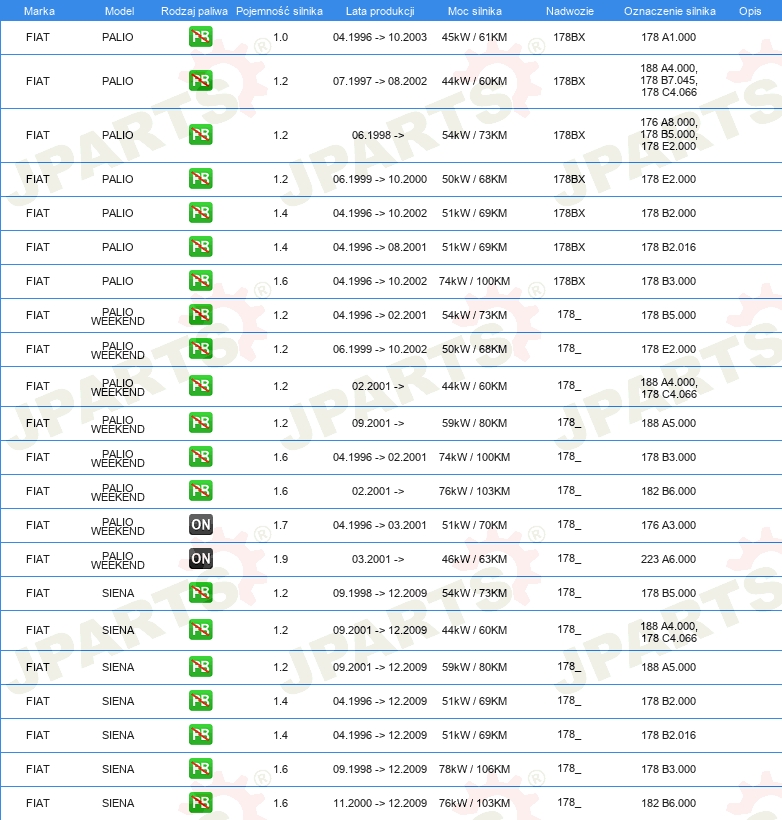This screenshot has width=782, height=820.
Task: Select the engine capacity value 1.9
Action: pos(280,559)
